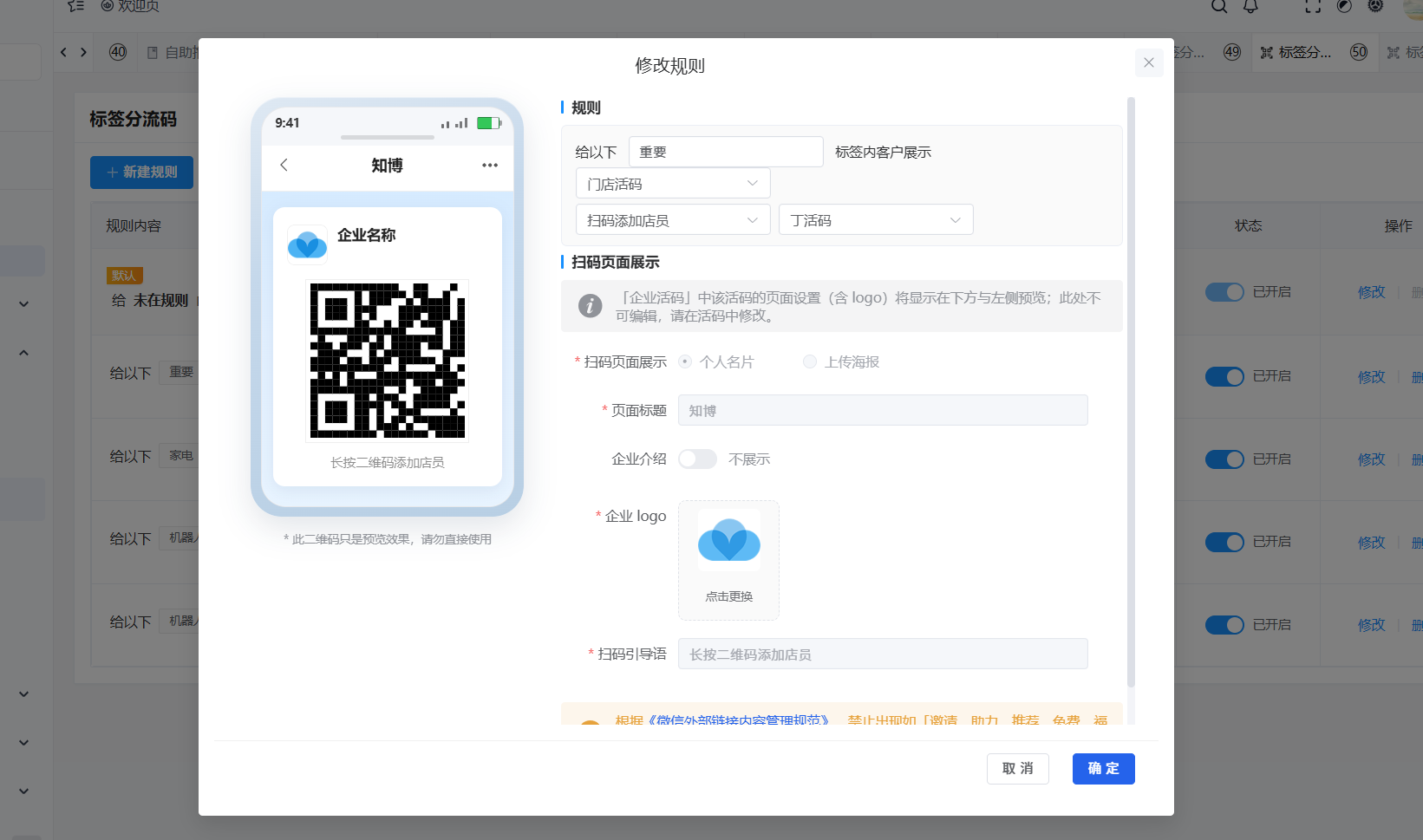Toggle the 企业介绍 switch
The image size is (1423, 840).
click(x=697, y=459)
